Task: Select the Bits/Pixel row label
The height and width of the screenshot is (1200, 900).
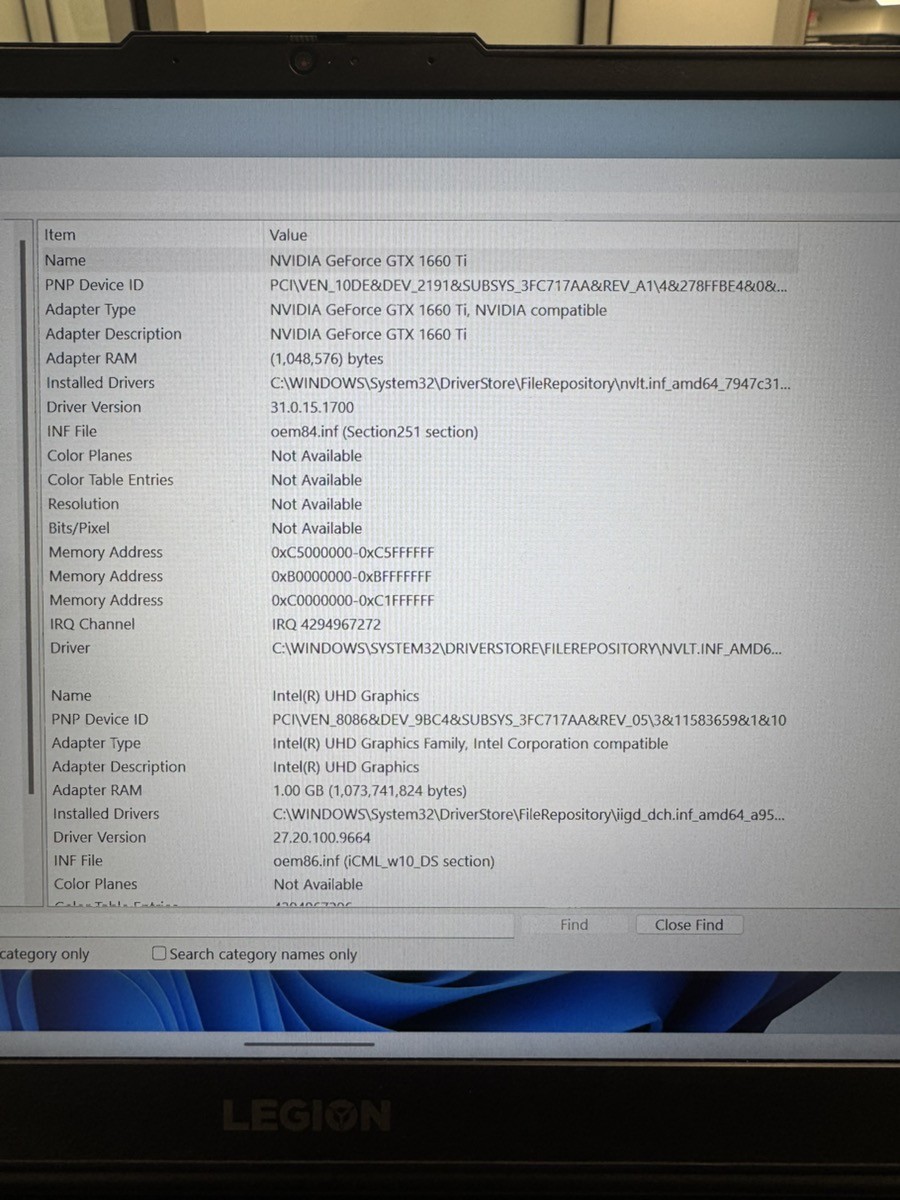Action: [x=79, y=528]
